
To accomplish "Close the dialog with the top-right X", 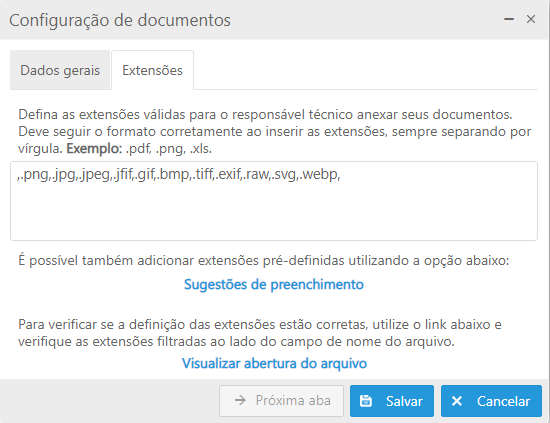I will click(531, 19).
